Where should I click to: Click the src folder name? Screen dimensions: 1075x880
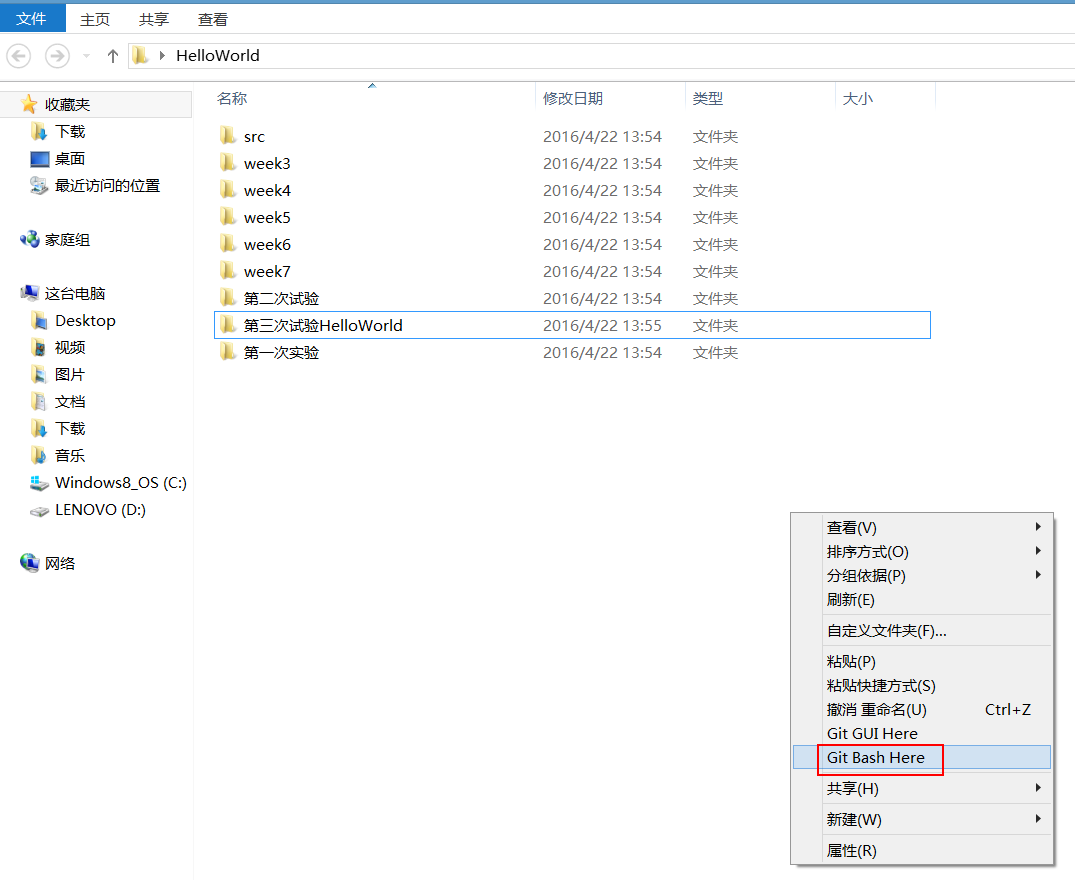[254, 136]
